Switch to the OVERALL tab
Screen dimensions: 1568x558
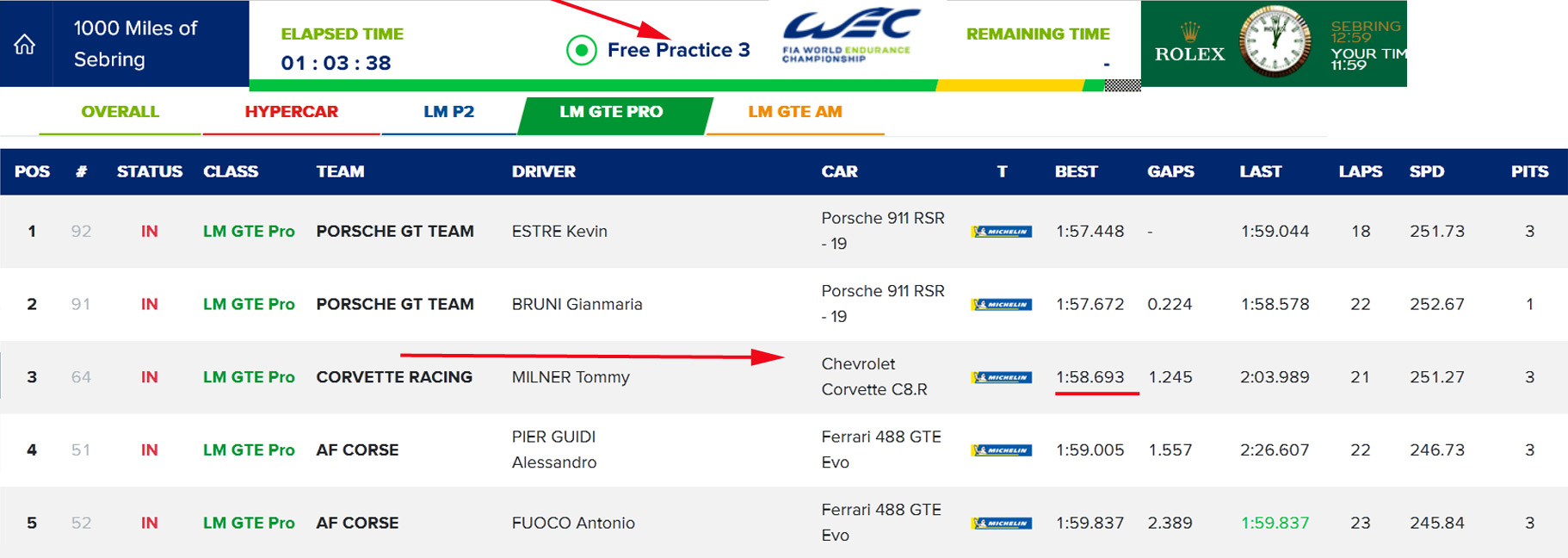120,112
